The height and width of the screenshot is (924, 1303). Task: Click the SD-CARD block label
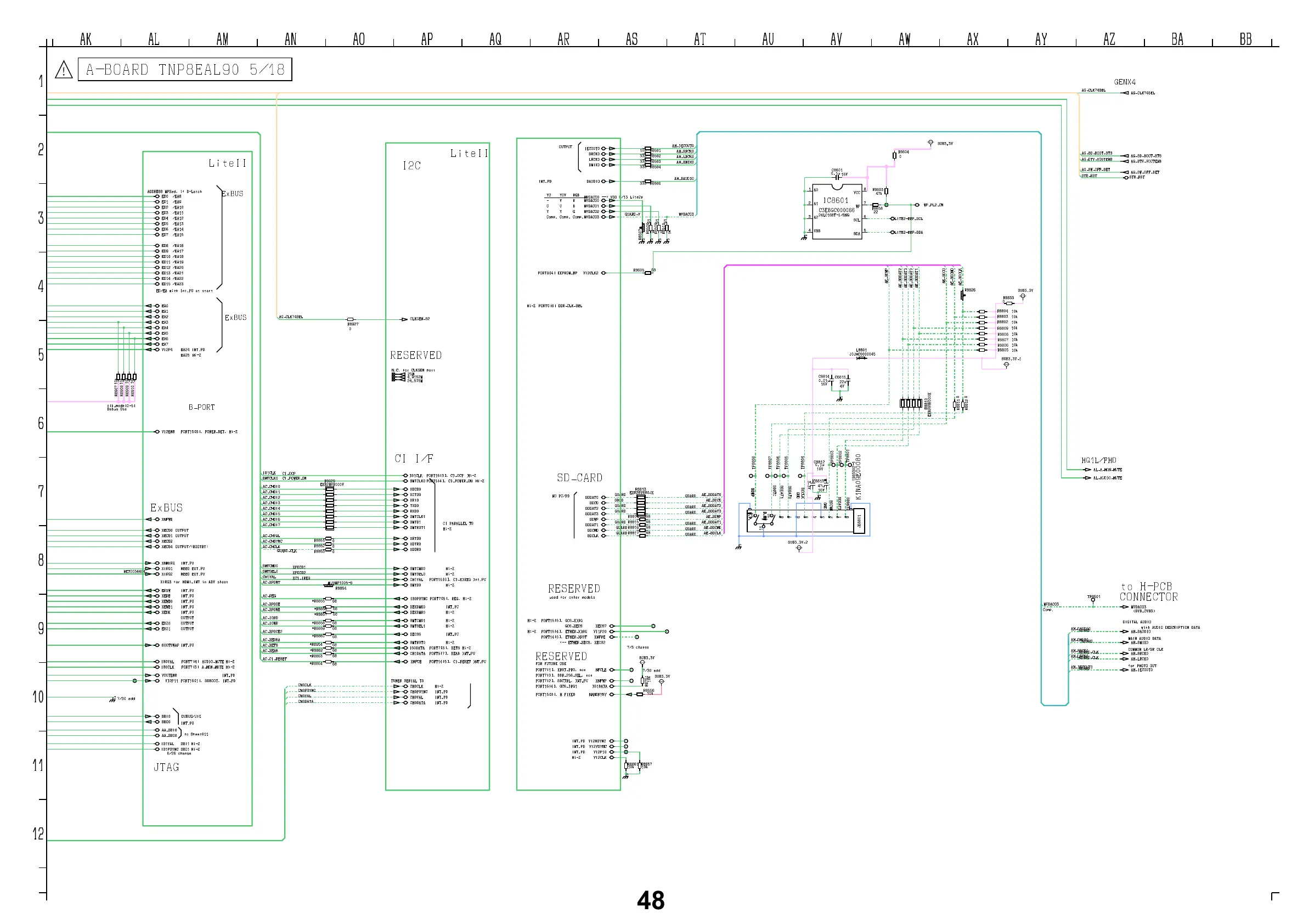point(579,478)
